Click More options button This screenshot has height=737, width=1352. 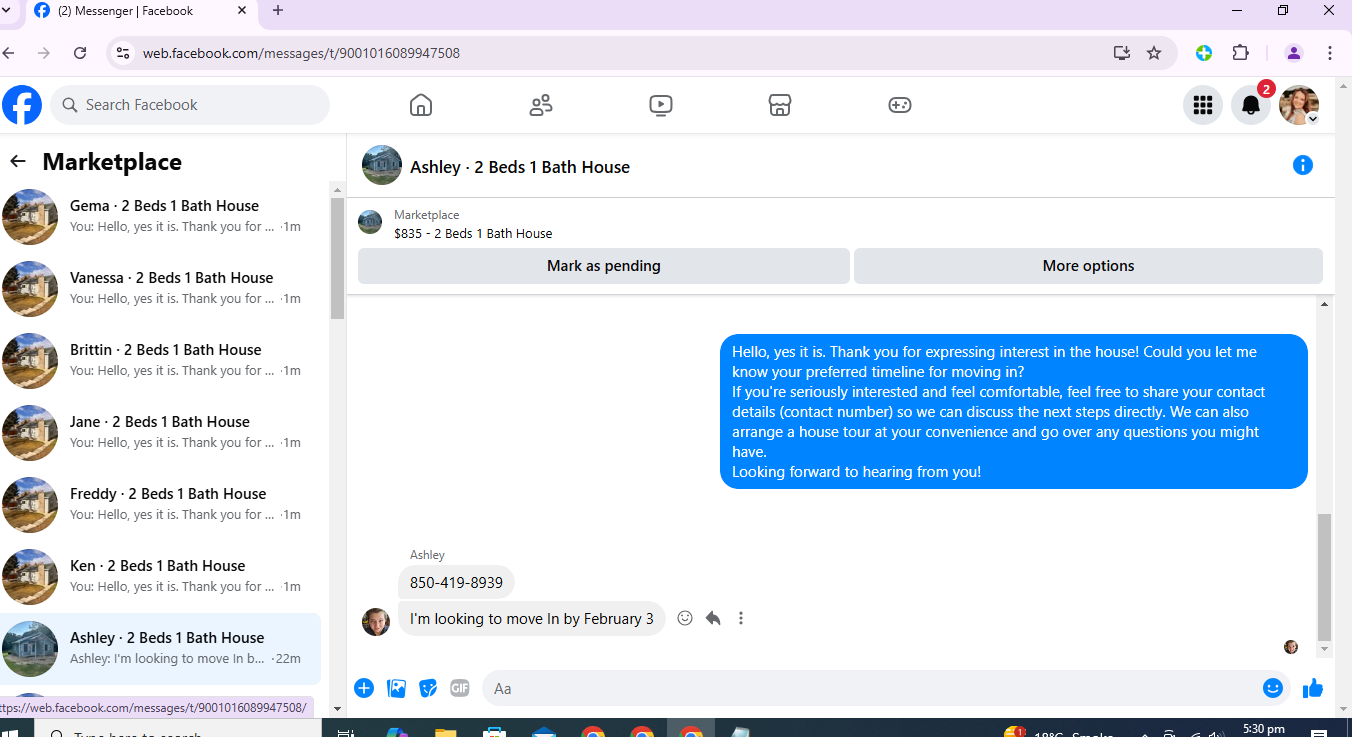click(x=1088, y=266)
